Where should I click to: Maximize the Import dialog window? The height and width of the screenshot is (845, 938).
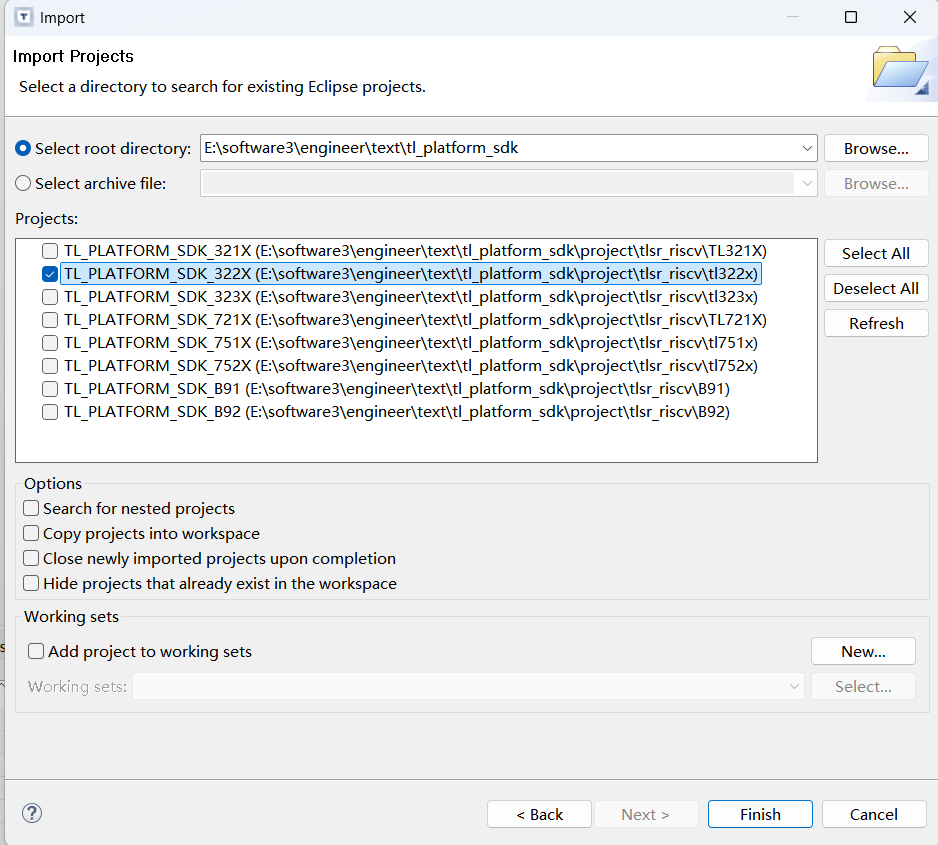click(x=851, y=17)
